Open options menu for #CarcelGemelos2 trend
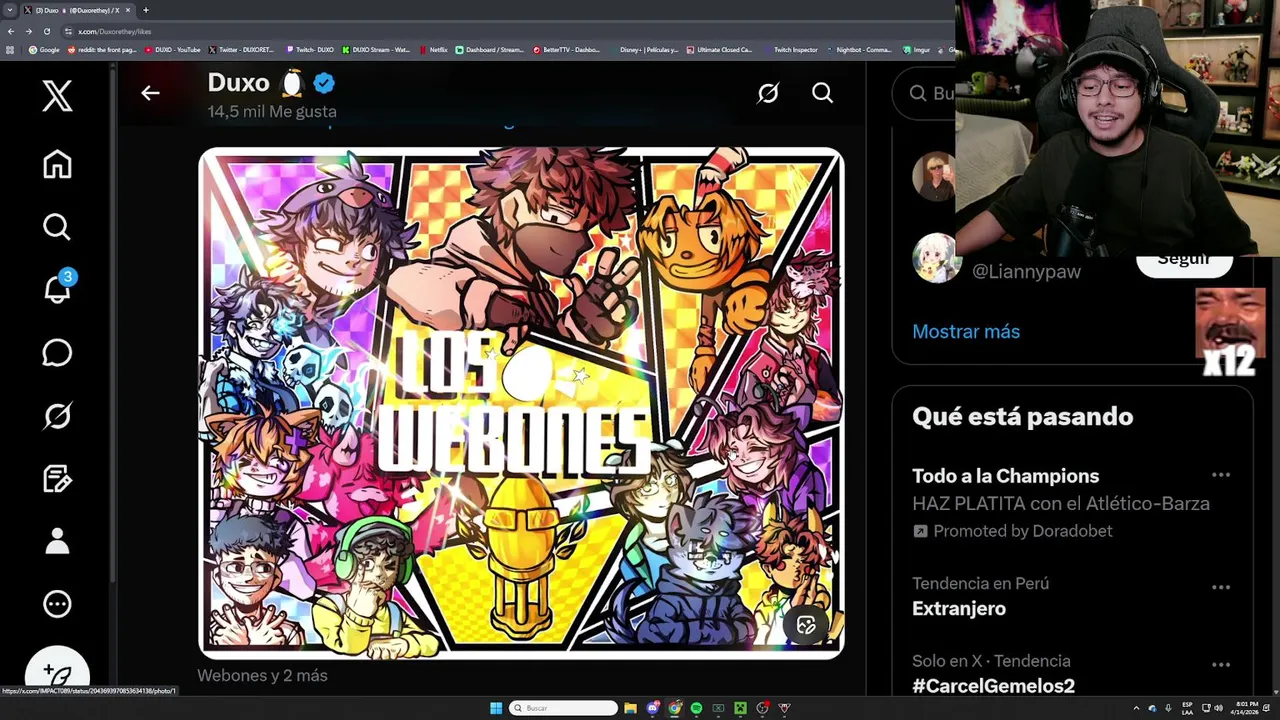The image size is (1280, 720). 1221,665
